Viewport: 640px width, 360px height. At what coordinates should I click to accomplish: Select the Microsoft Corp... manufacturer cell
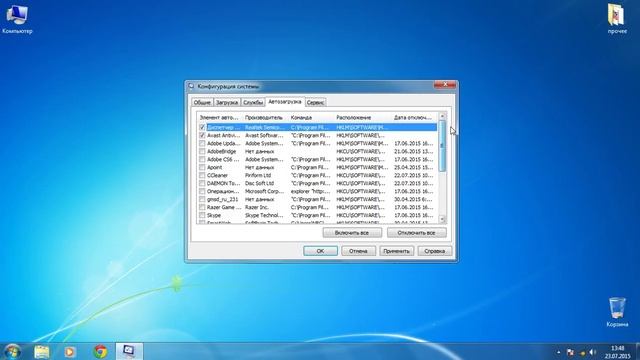[x=264, y=191]
